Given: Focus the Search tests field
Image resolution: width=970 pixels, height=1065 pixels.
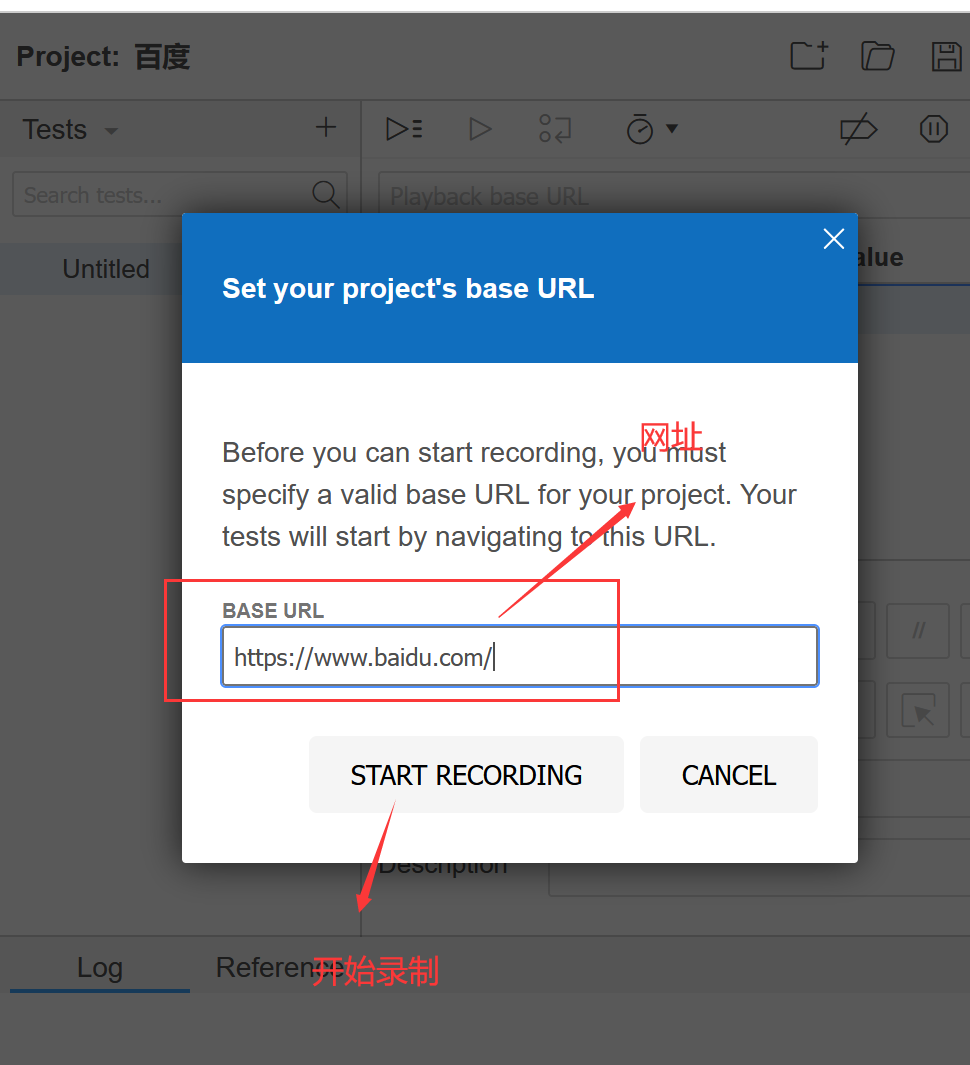Looking at the screenshot, I should click(x=180, y=194).
